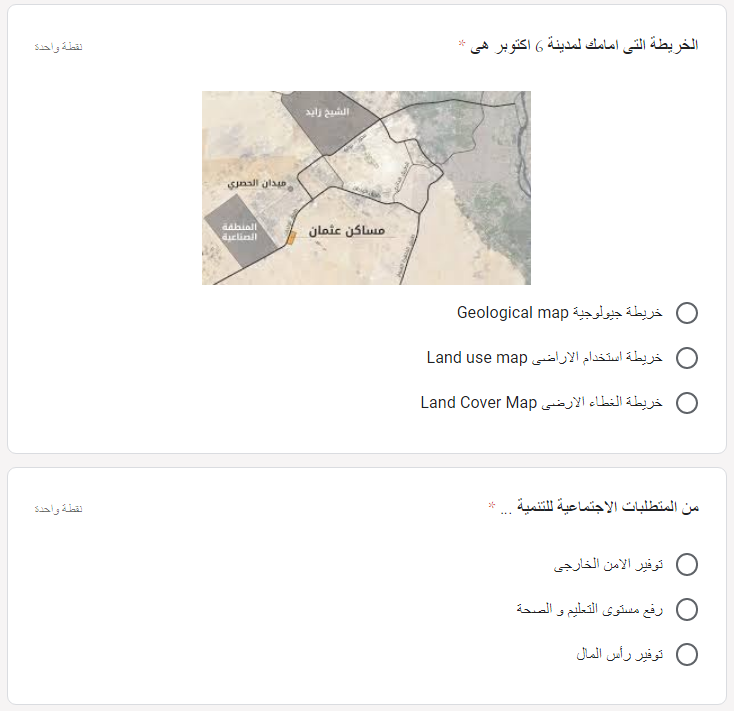The width and height of the screenshot is (734, 711).
Task: Click the ميدان الحصري point label on the map
Action: click(257, 183)
